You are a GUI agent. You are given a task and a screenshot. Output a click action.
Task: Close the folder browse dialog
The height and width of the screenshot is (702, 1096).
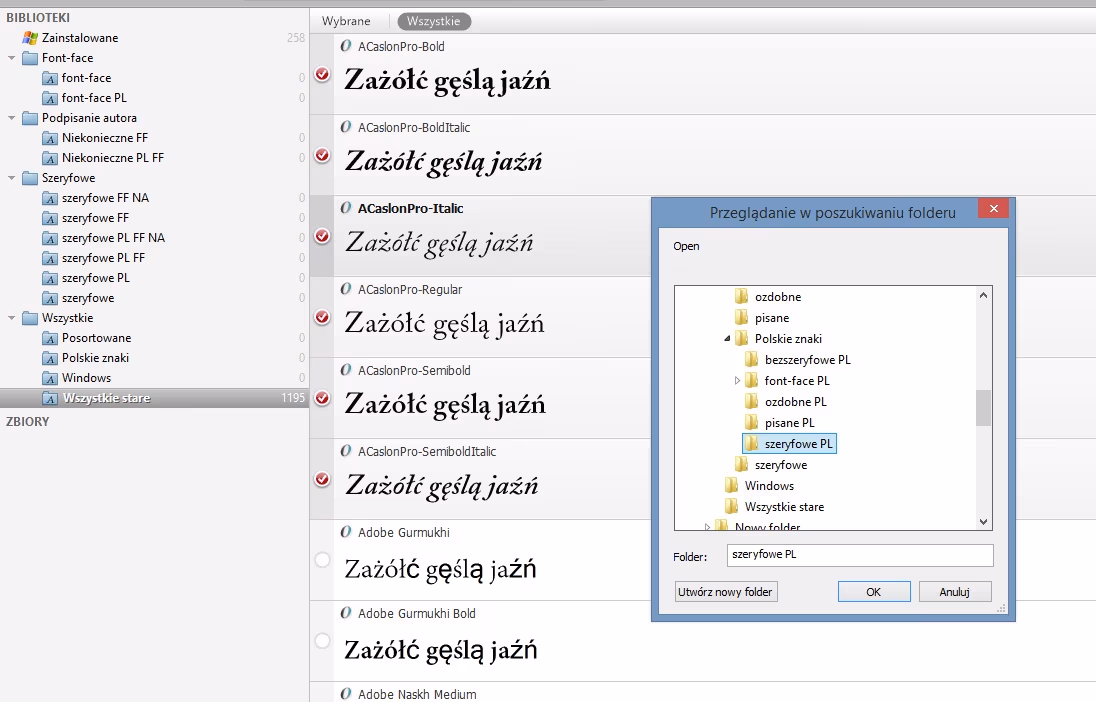click(993, 208)
